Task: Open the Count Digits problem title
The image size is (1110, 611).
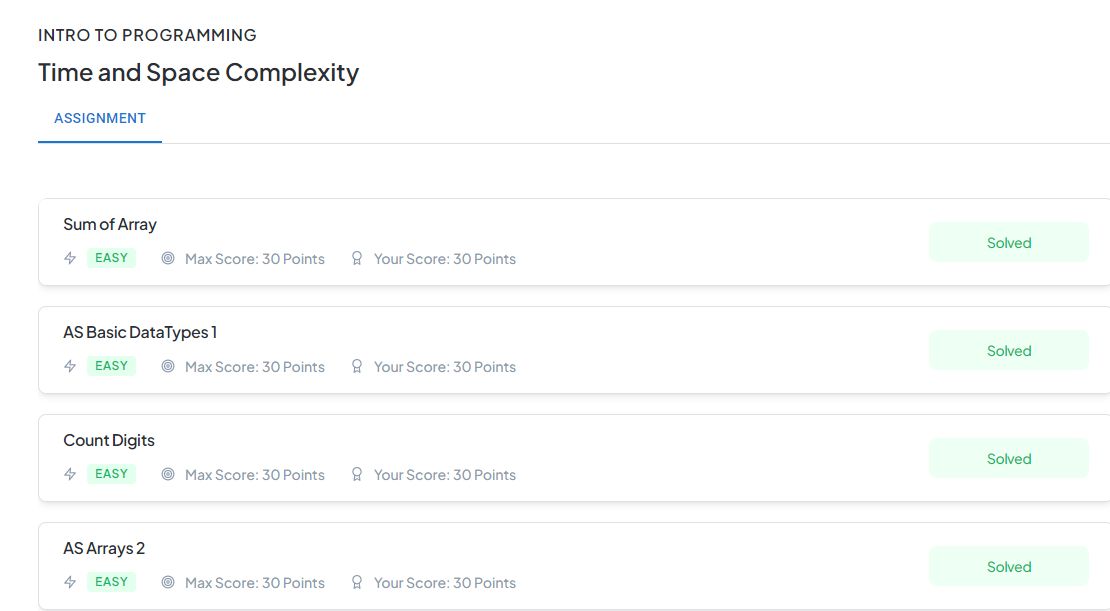Action: (109, 440)
